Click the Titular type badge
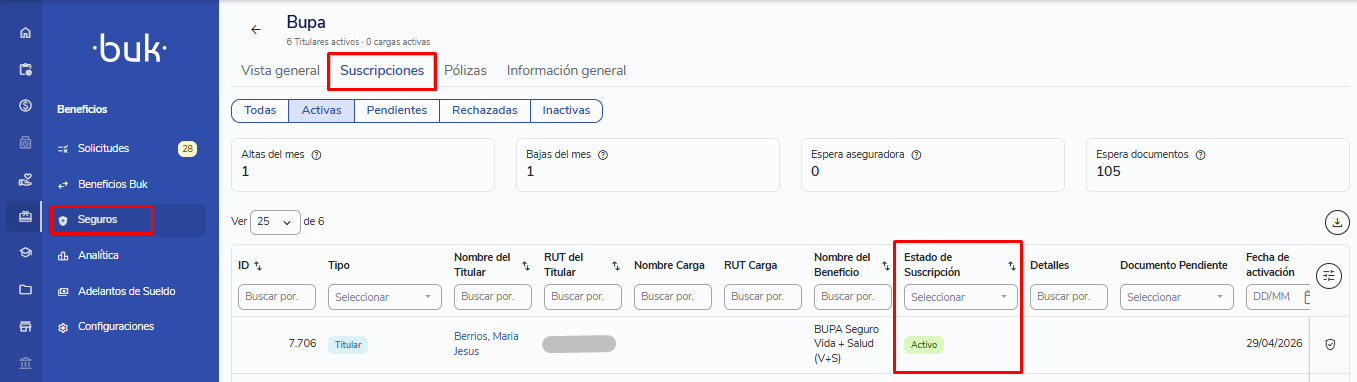The height and width of the screenshot is (382, 1357). (x=348, y=344)
